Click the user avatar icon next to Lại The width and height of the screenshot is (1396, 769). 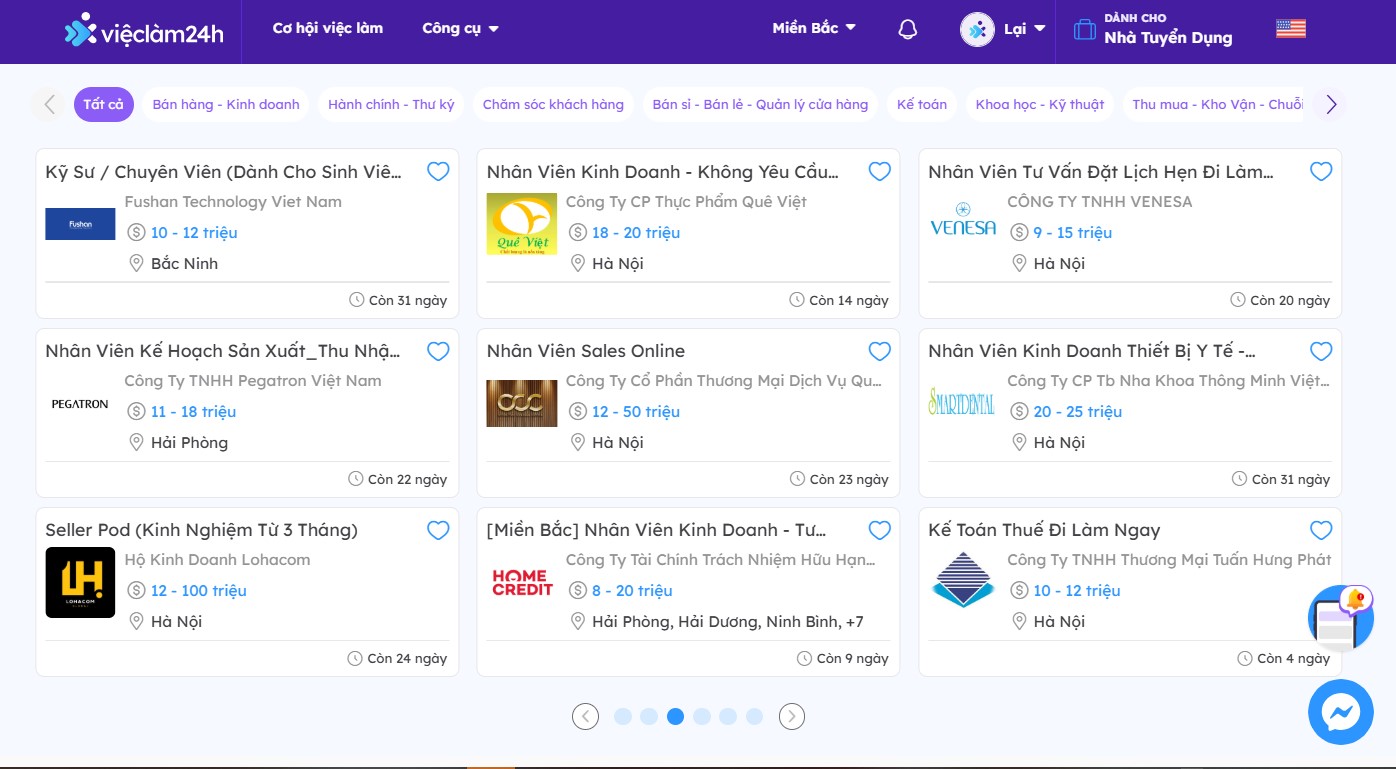pyautogui.click(x=977, y=29)
